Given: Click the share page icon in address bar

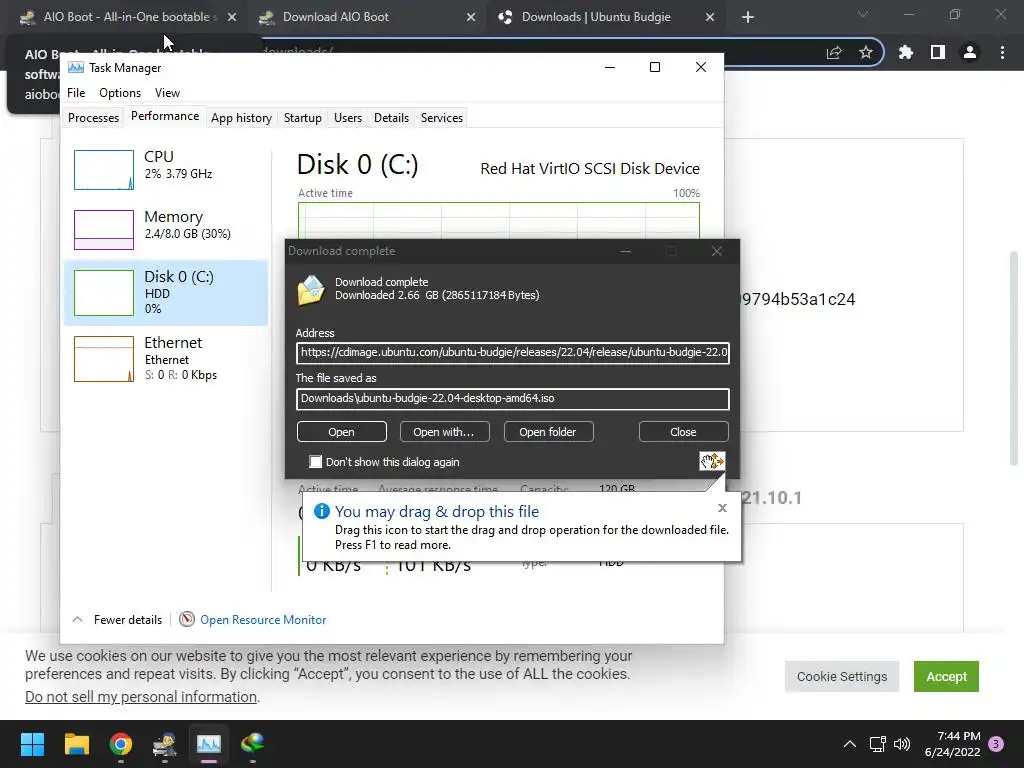Looking at the screenshot, I should click(x=834, y=53).
